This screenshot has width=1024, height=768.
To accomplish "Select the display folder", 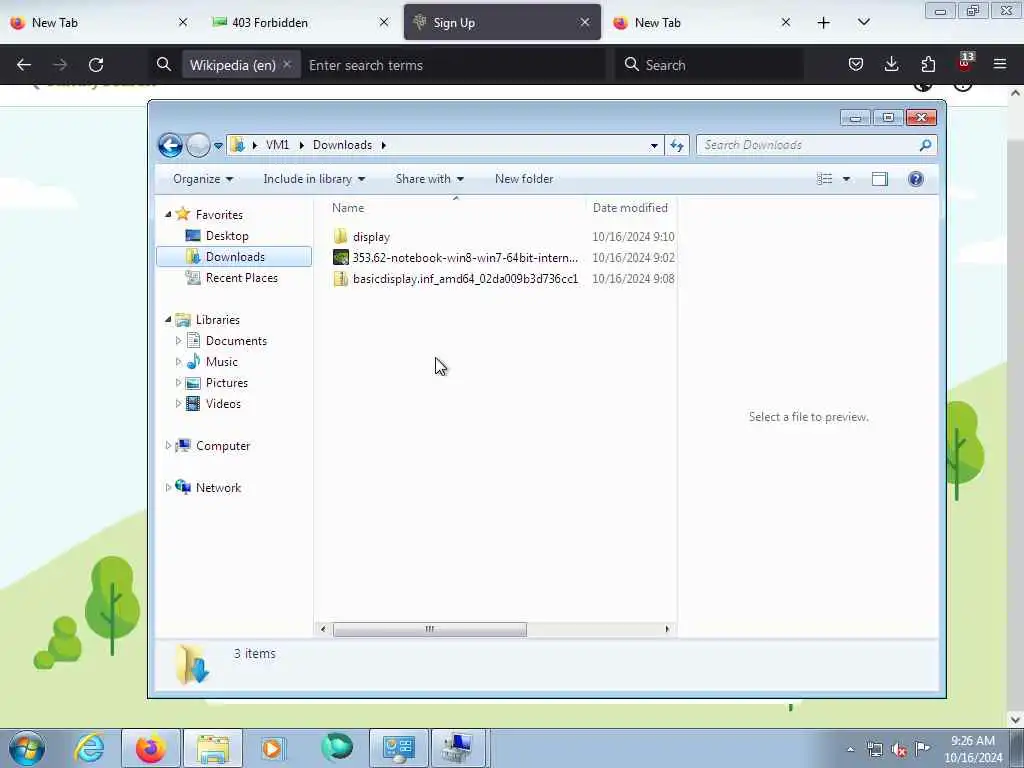I will click(x=371, y=237).
